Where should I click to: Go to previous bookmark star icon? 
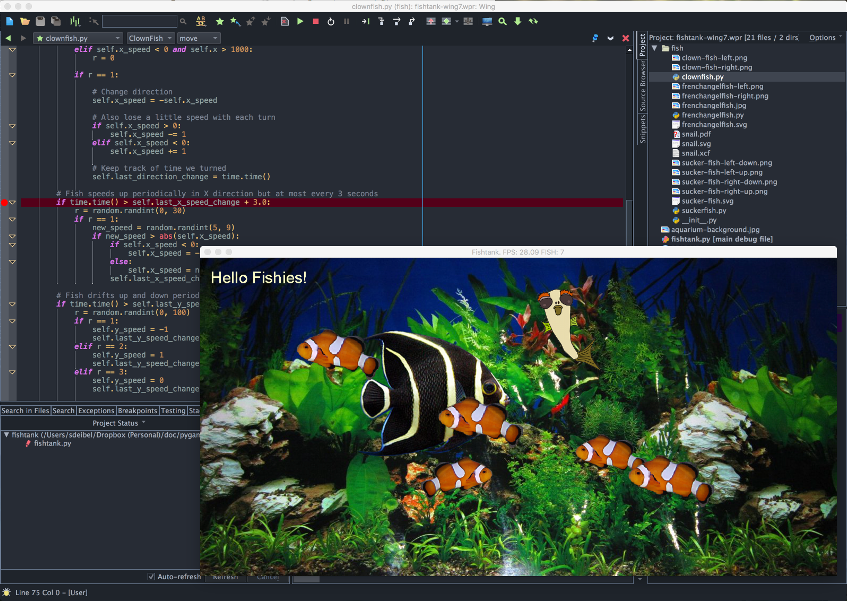pyautogui.click(x=250, y=22)
